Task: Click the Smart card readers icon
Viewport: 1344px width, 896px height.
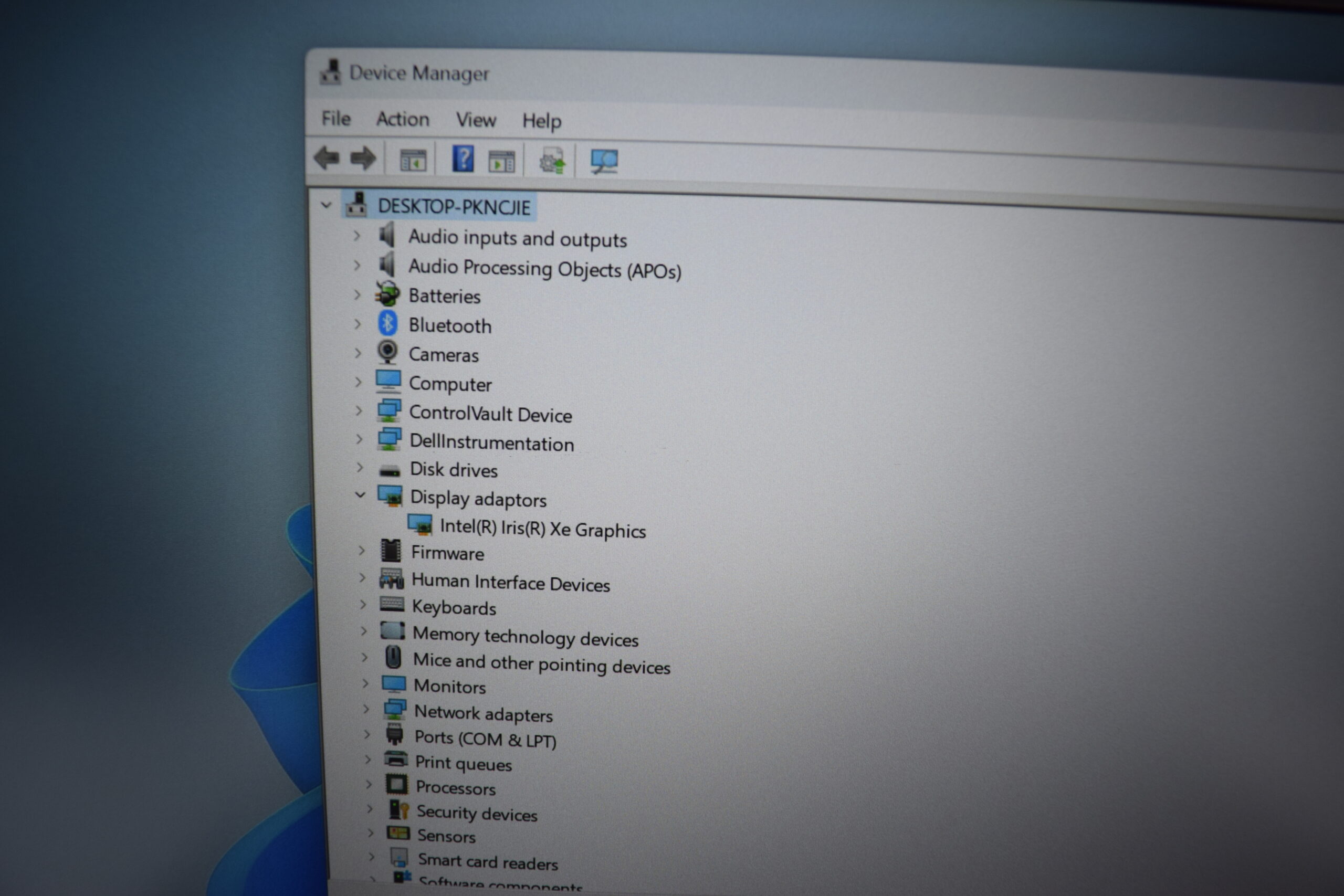Action: pyautogui.click(x=400, y=857)
